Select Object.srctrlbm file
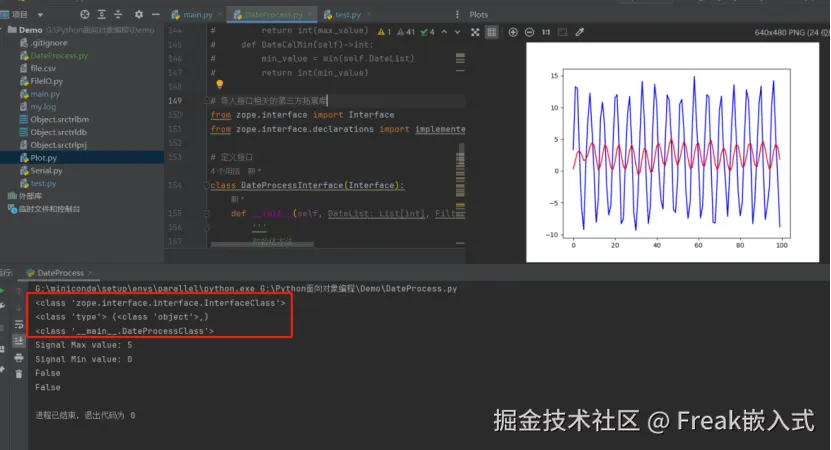Viewport: 831px width, 450px height. coord(59,119)
